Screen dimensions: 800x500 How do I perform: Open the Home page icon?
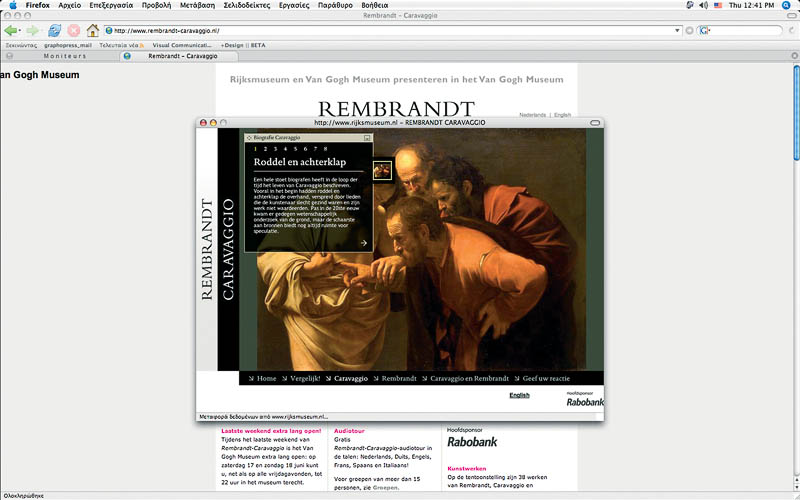click(92, 31)
